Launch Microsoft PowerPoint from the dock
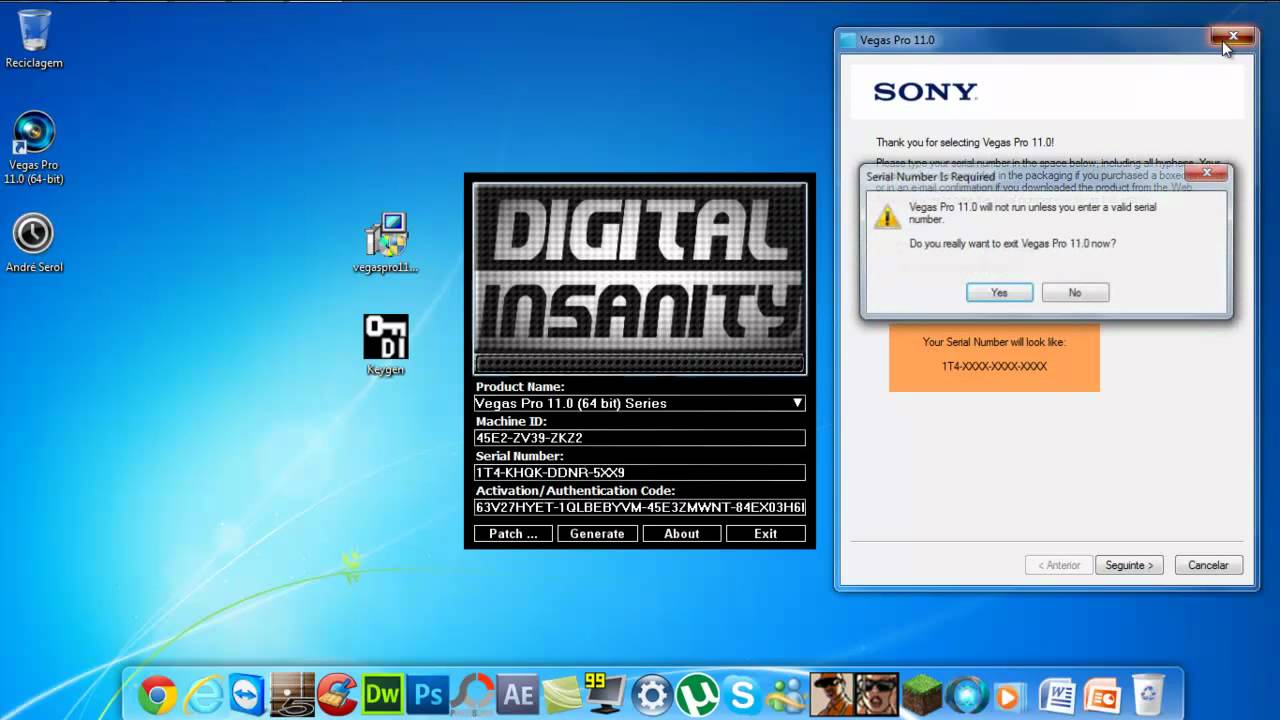Image resolution: width=1280 pixels, height=720 pixels. [1102, 694]
